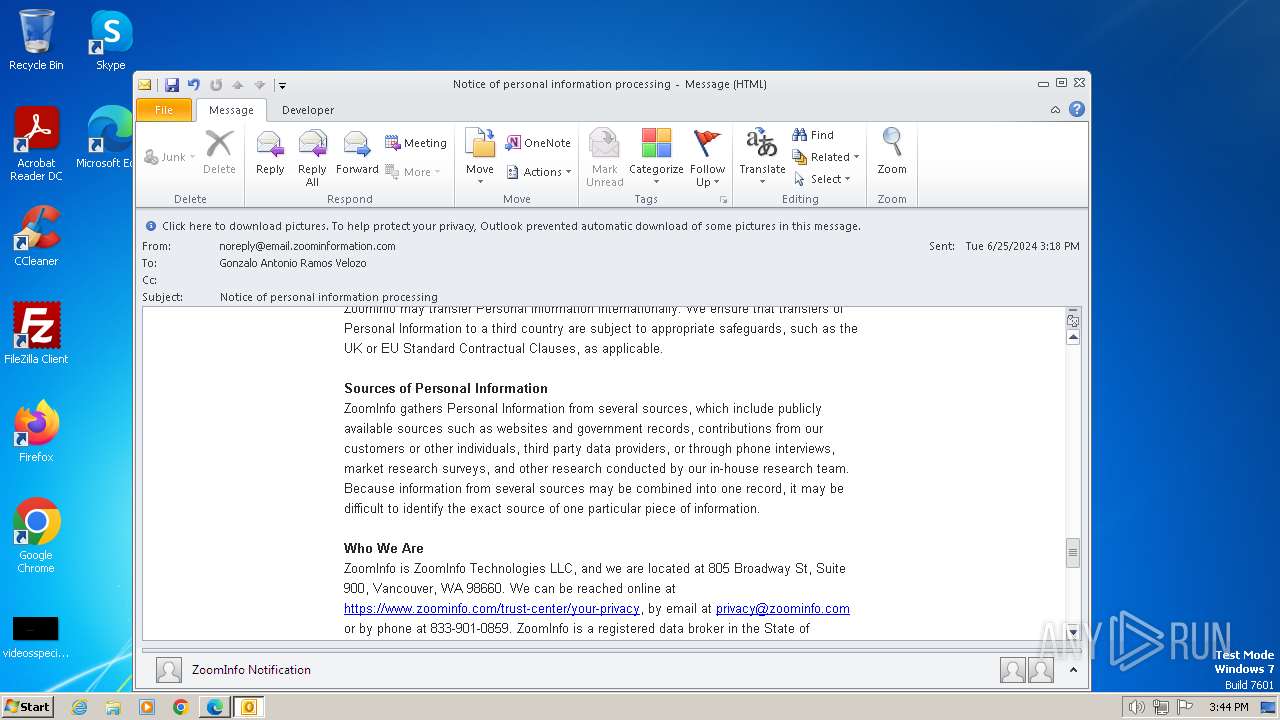Expand the People Pane chevron
The height and width of the screenshot is (720, 1280).
point(1073,670)
